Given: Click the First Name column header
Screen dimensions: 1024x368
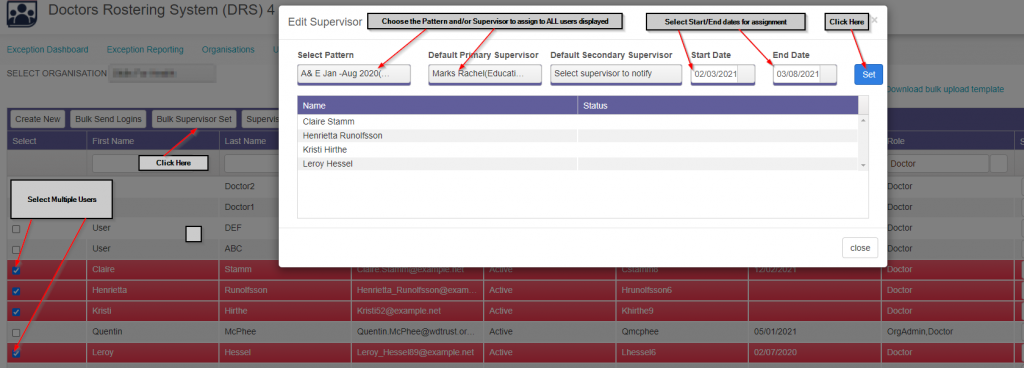Looking at the screenshot, I should click(152, 141).
